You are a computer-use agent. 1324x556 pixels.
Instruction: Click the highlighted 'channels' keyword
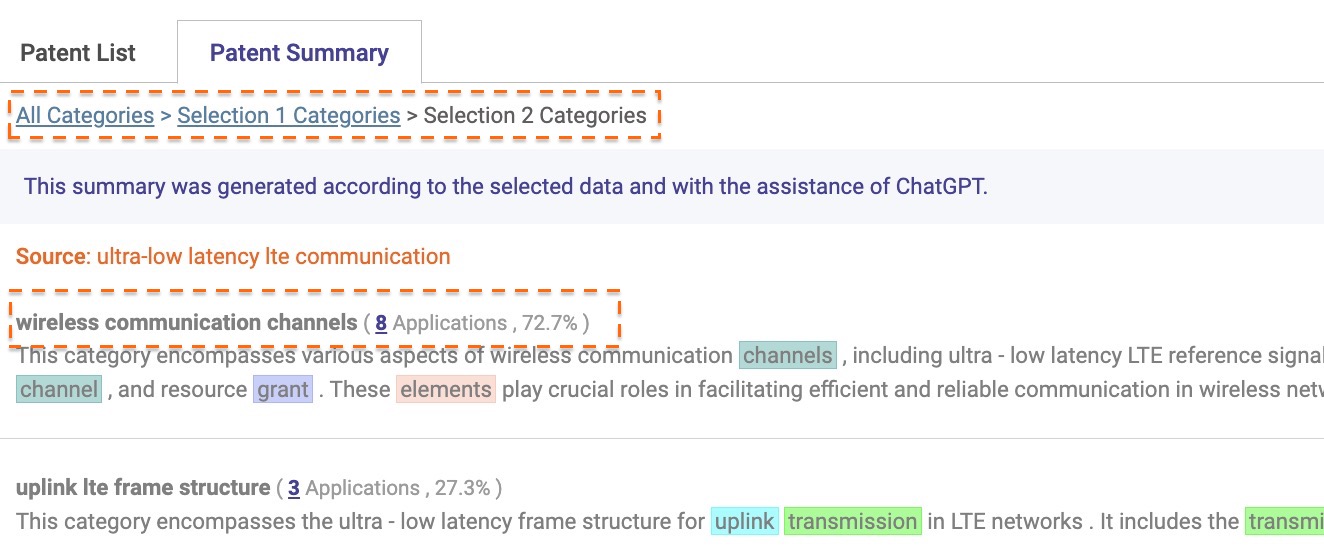click(x=788, y=356)
